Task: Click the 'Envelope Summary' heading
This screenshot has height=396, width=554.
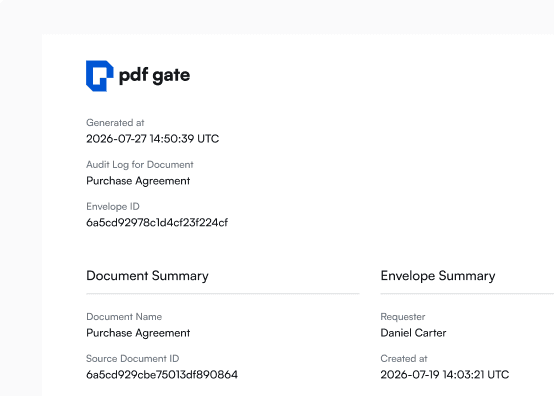Action: click(438, 276)
